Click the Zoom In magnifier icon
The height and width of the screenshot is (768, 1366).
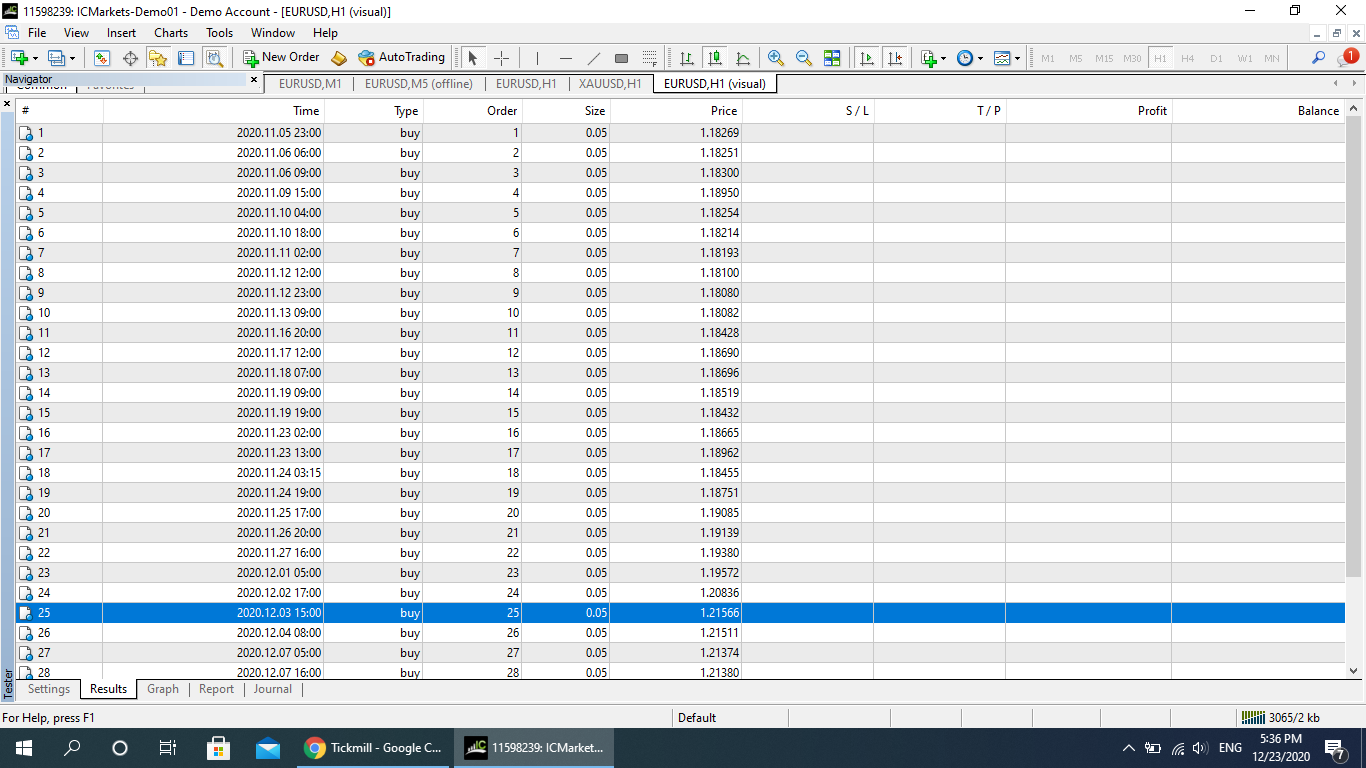pos(775,58)
